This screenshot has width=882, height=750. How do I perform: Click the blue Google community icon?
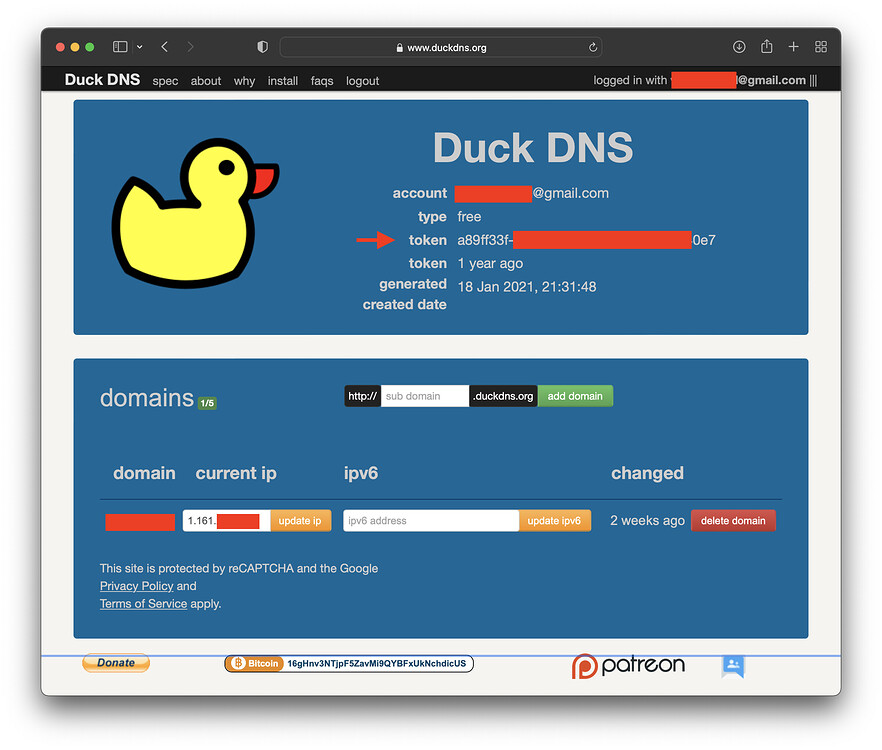pos(733,666)
